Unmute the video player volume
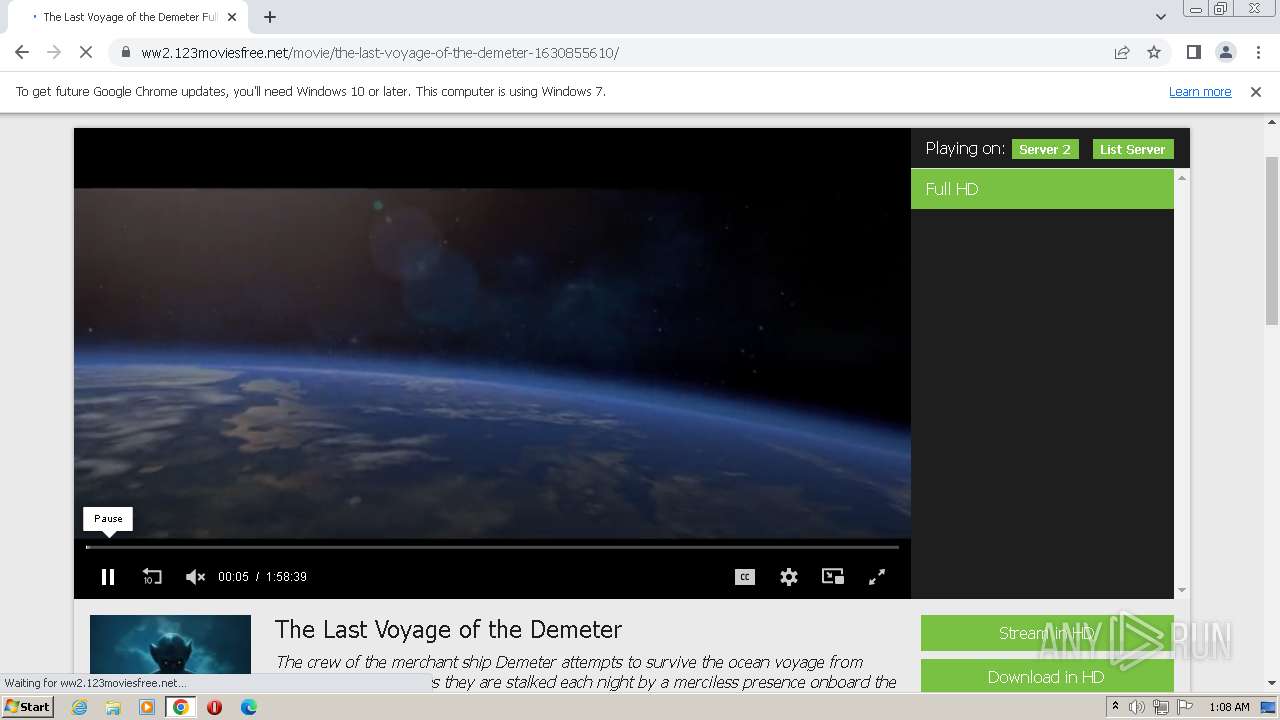1280x720 pixels. point(195,577)
